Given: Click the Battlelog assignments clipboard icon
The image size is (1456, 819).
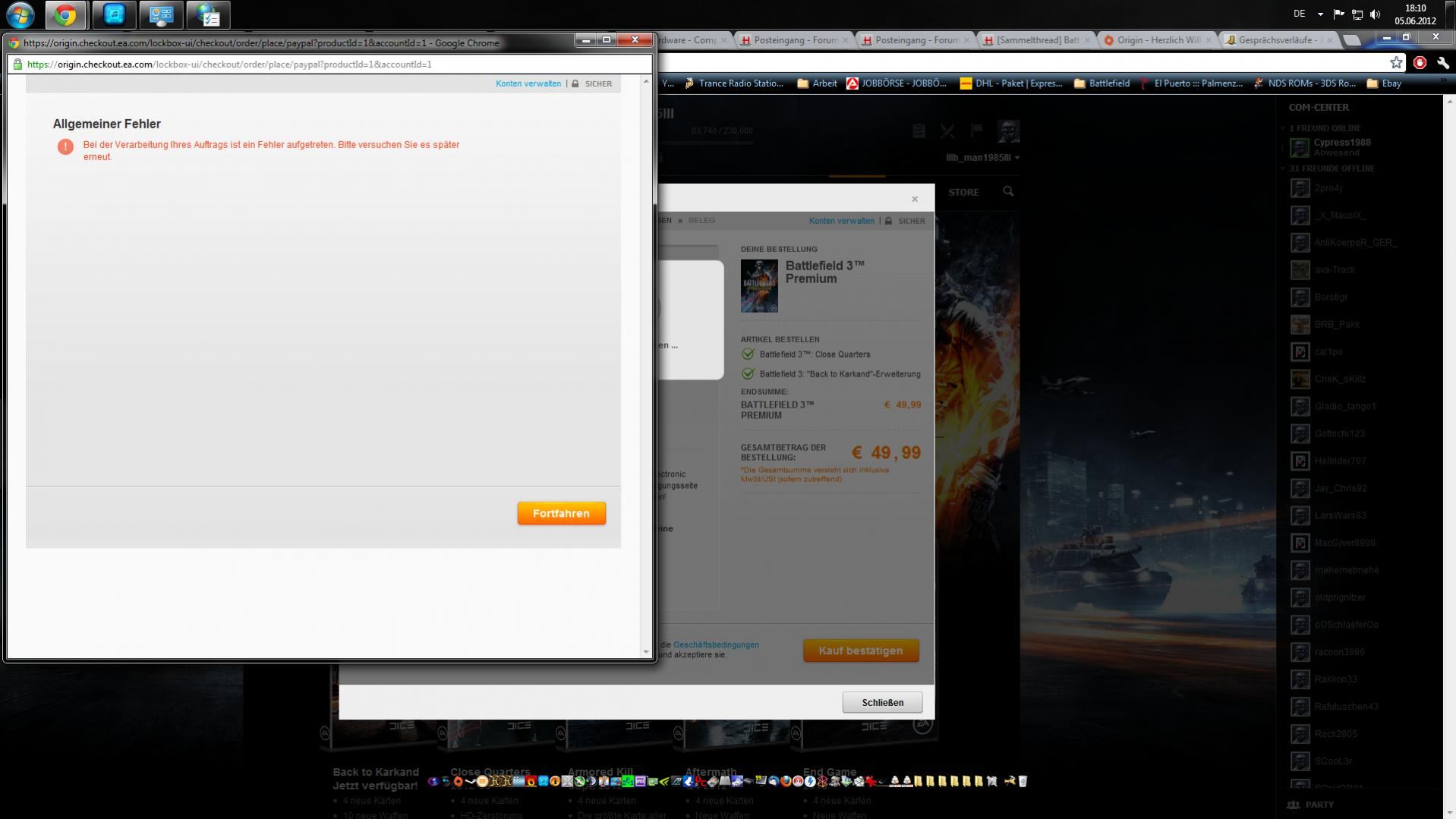Looking at the screenshot, I should [x=919, y=131].
